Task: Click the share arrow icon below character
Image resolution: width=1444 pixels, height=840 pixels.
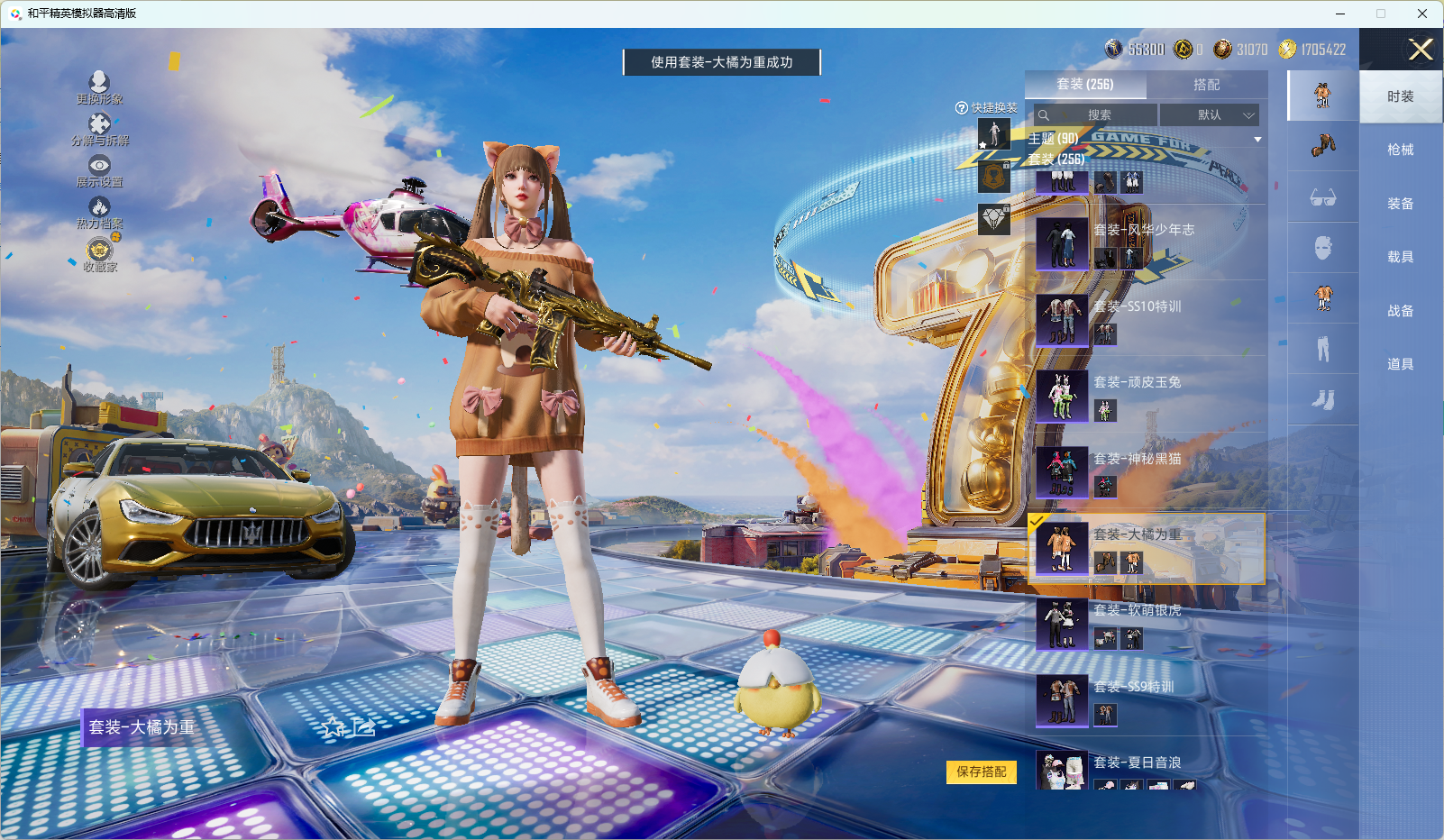Action: pos(364,726)
